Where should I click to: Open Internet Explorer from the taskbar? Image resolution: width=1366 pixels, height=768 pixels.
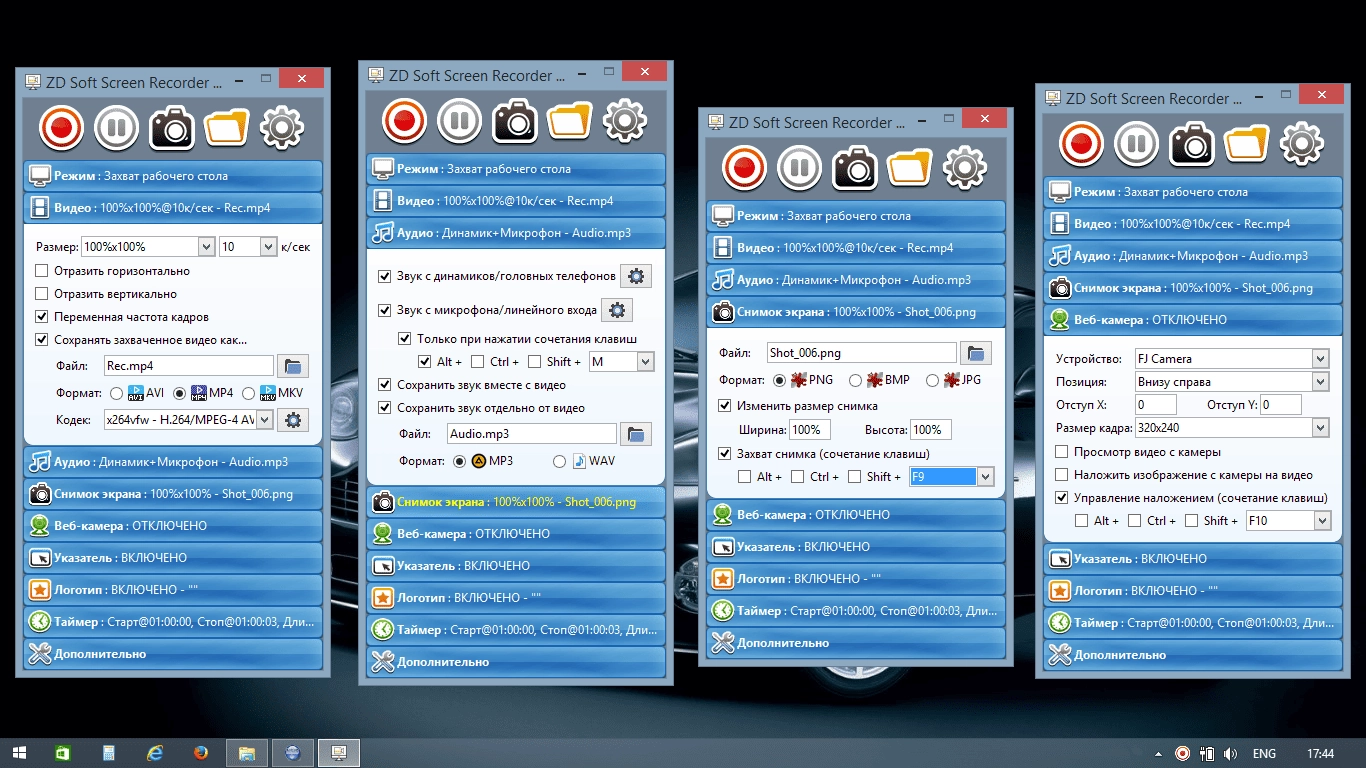pos(155,753)
